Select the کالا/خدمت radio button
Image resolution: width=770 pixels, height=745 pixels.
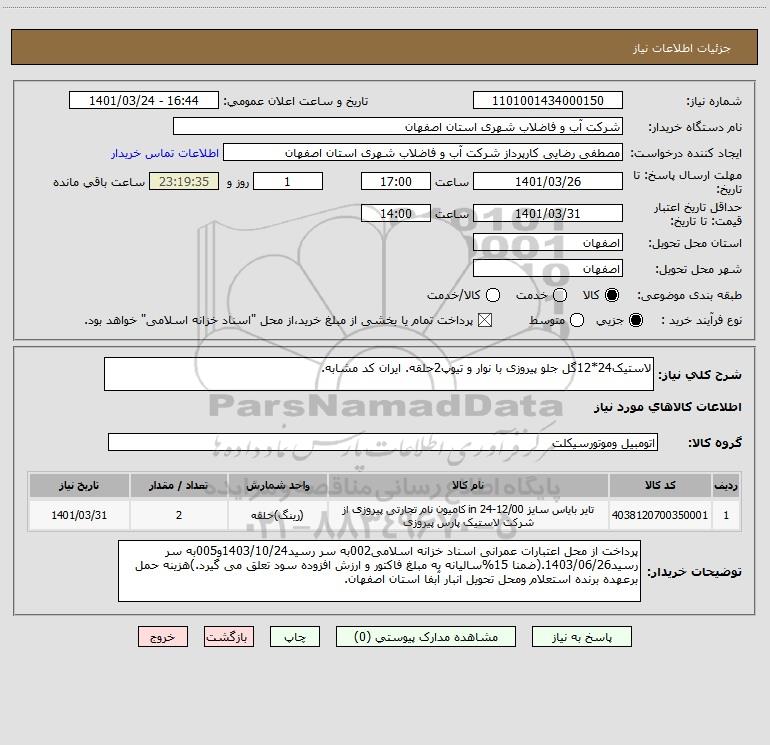(493, 295)
